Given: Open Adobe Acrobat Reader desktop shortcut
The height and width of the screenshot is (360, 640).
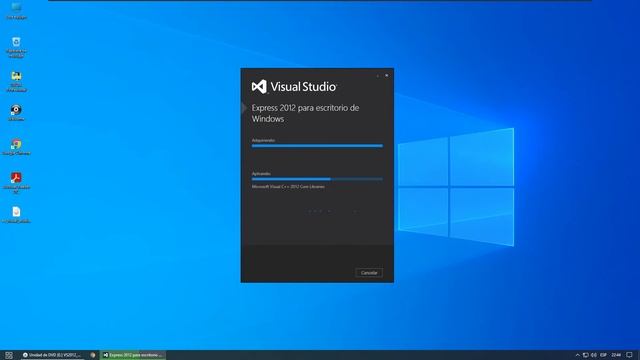Looking at the screenshot, I should coord(16,182).
